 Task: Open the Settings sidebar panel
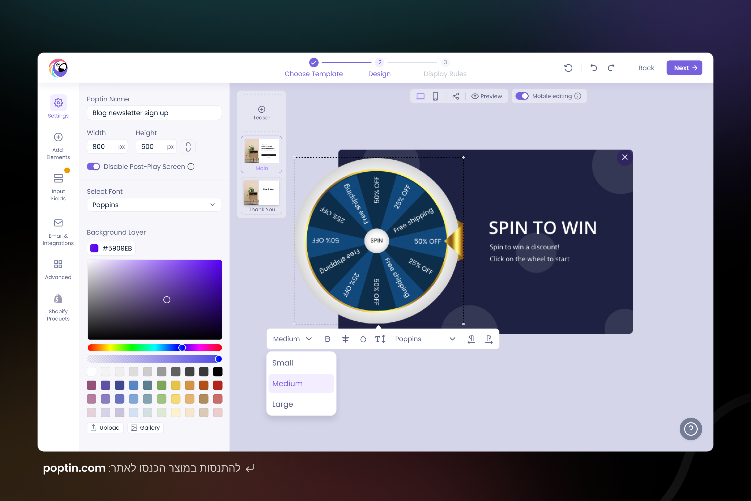[58, 107]
